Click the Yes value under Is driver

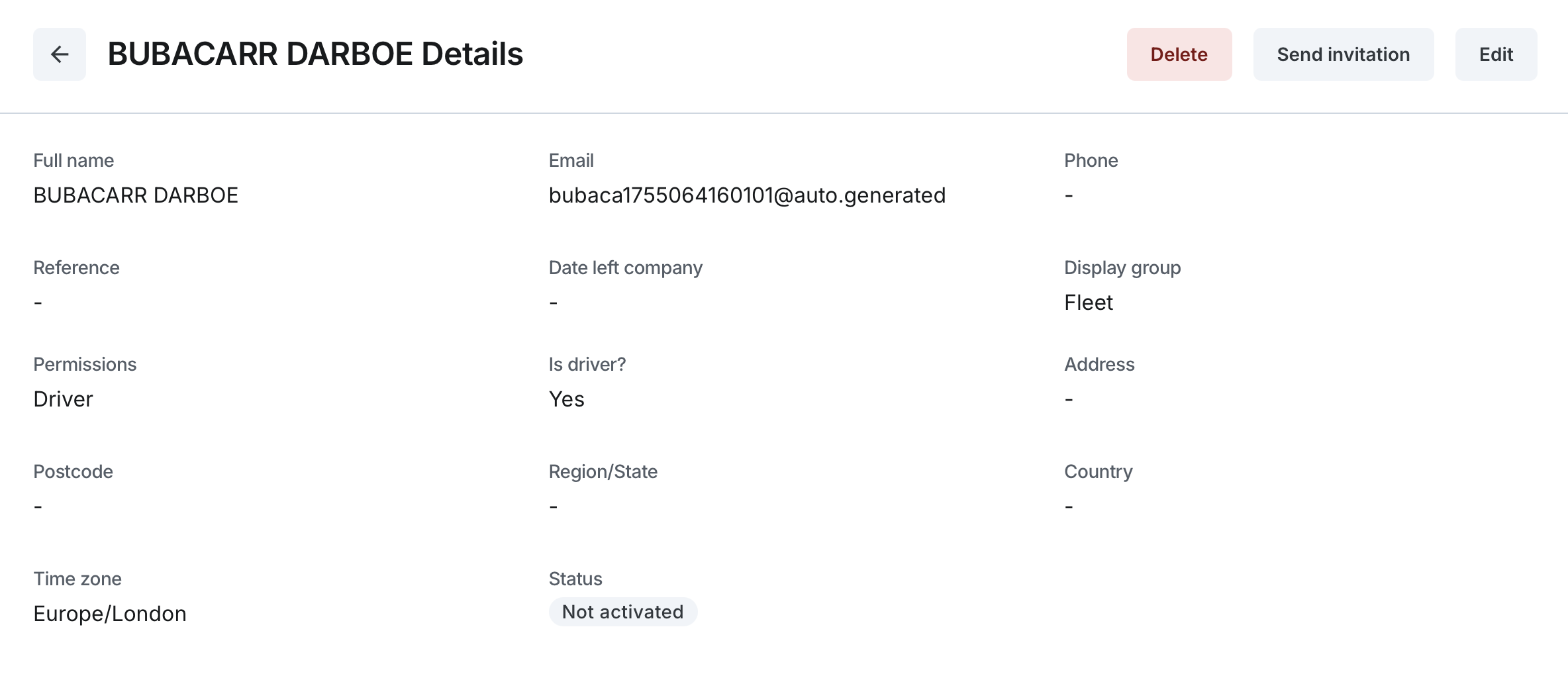click(x=566, y=399)
